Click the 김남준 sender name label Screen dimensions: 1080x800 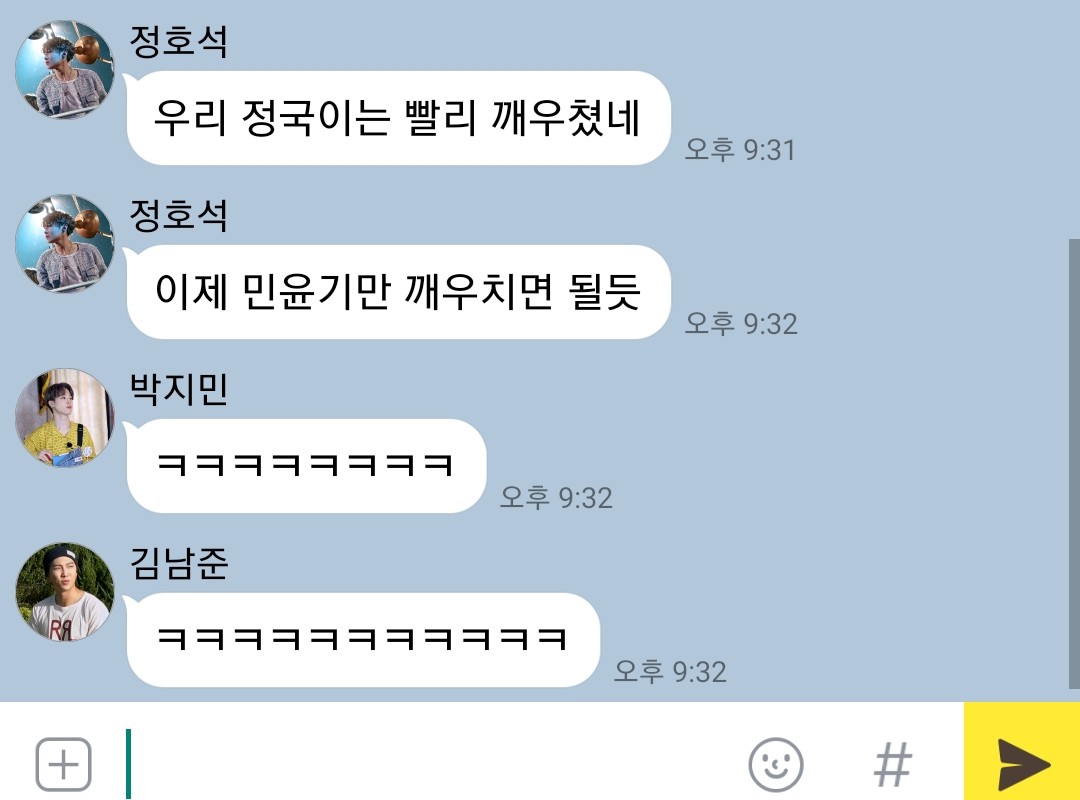(x=178, y=563)
